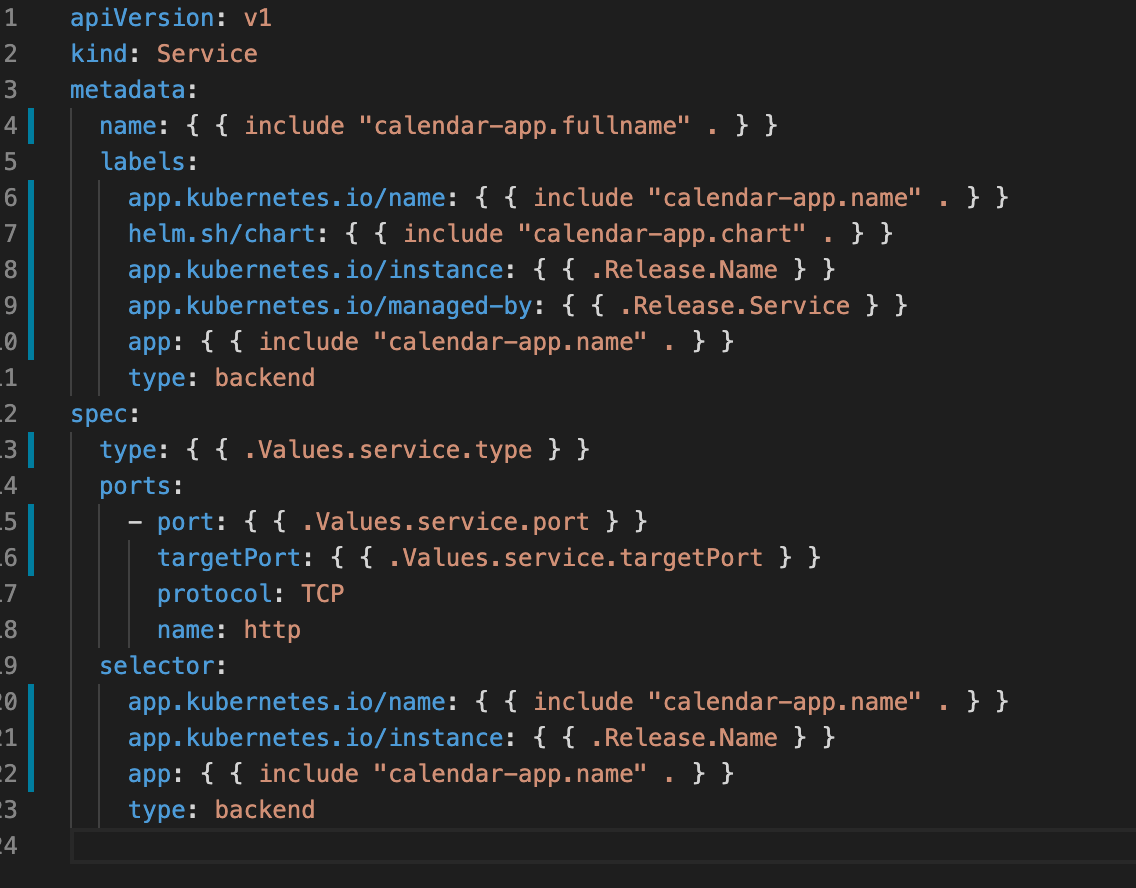The width and height of the screenshot is (1136, 888).
Task: Click the targetPort key on line 16
Action: click(228, 557)
